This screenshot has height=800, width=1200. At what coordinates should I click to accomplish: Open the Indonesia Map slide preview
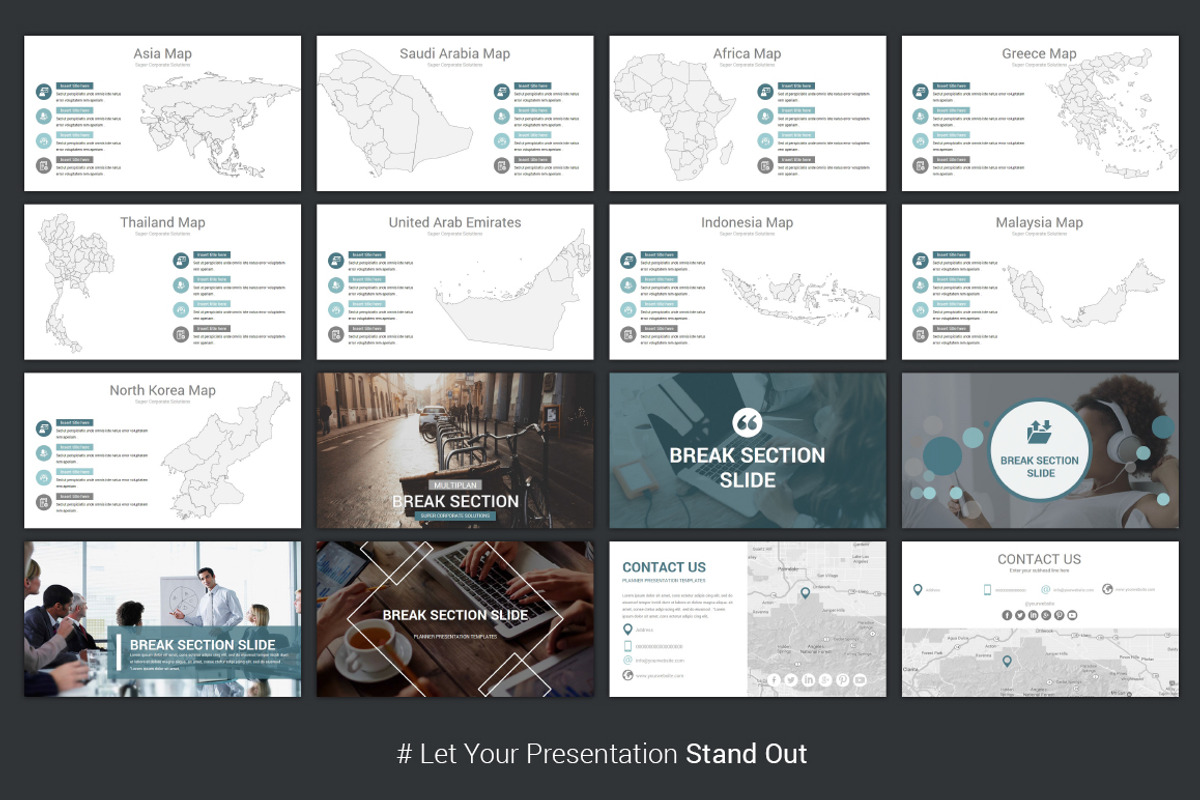[746, 281]
